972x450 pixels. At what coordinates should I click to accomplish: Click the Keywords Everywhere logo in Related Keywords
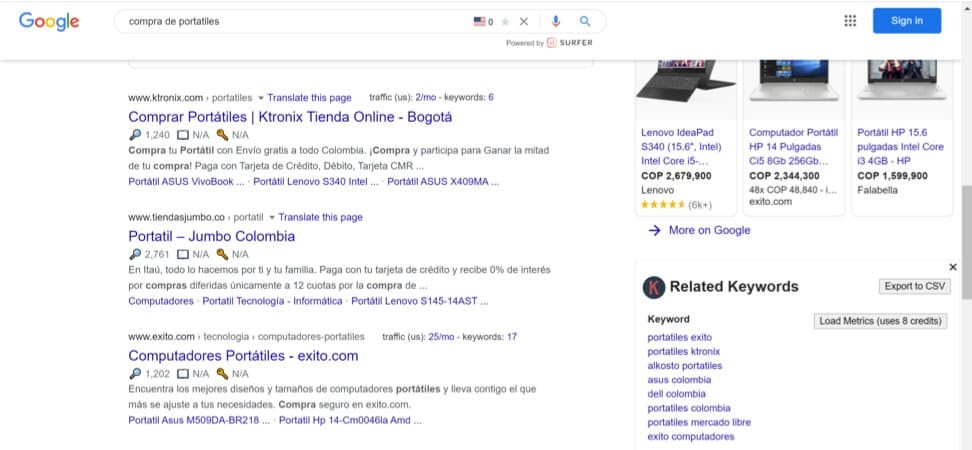coord(654,287)
